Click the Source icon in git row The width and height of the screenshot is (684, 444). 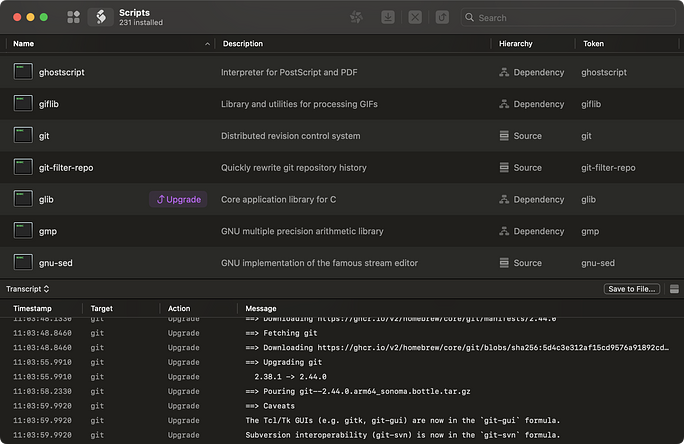504,136
